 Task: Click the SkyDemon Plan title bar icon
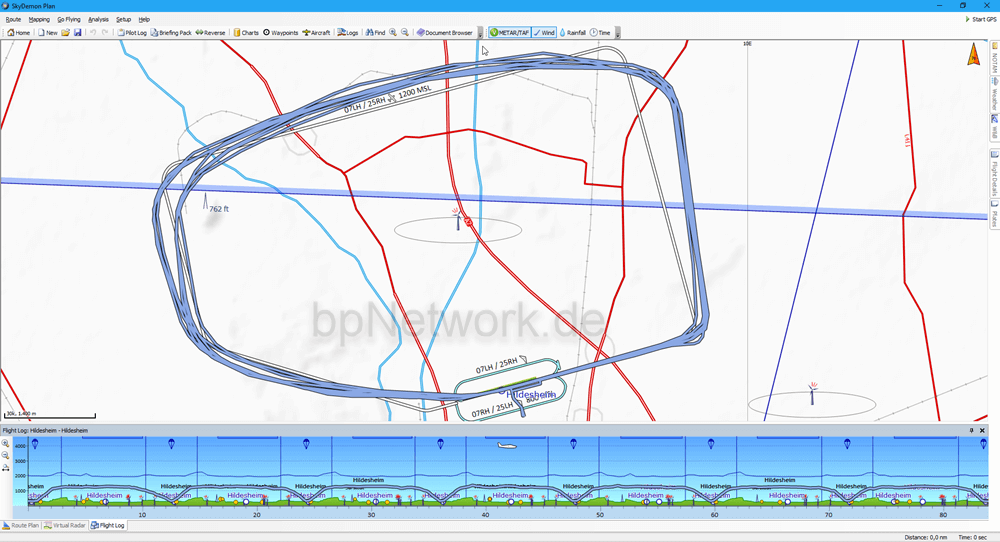coord(6,6)
